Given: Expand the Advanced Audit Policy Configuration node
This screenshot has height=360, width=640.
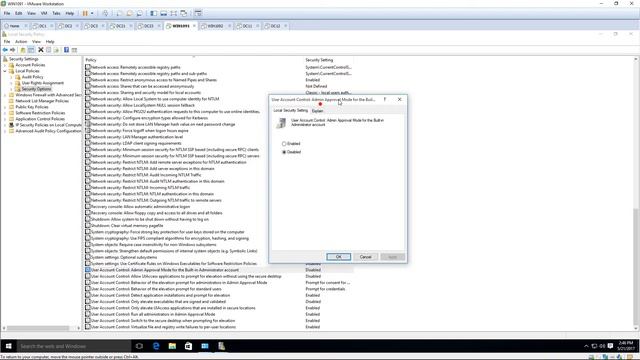Looking at the screenshot, I should (5, 131).
